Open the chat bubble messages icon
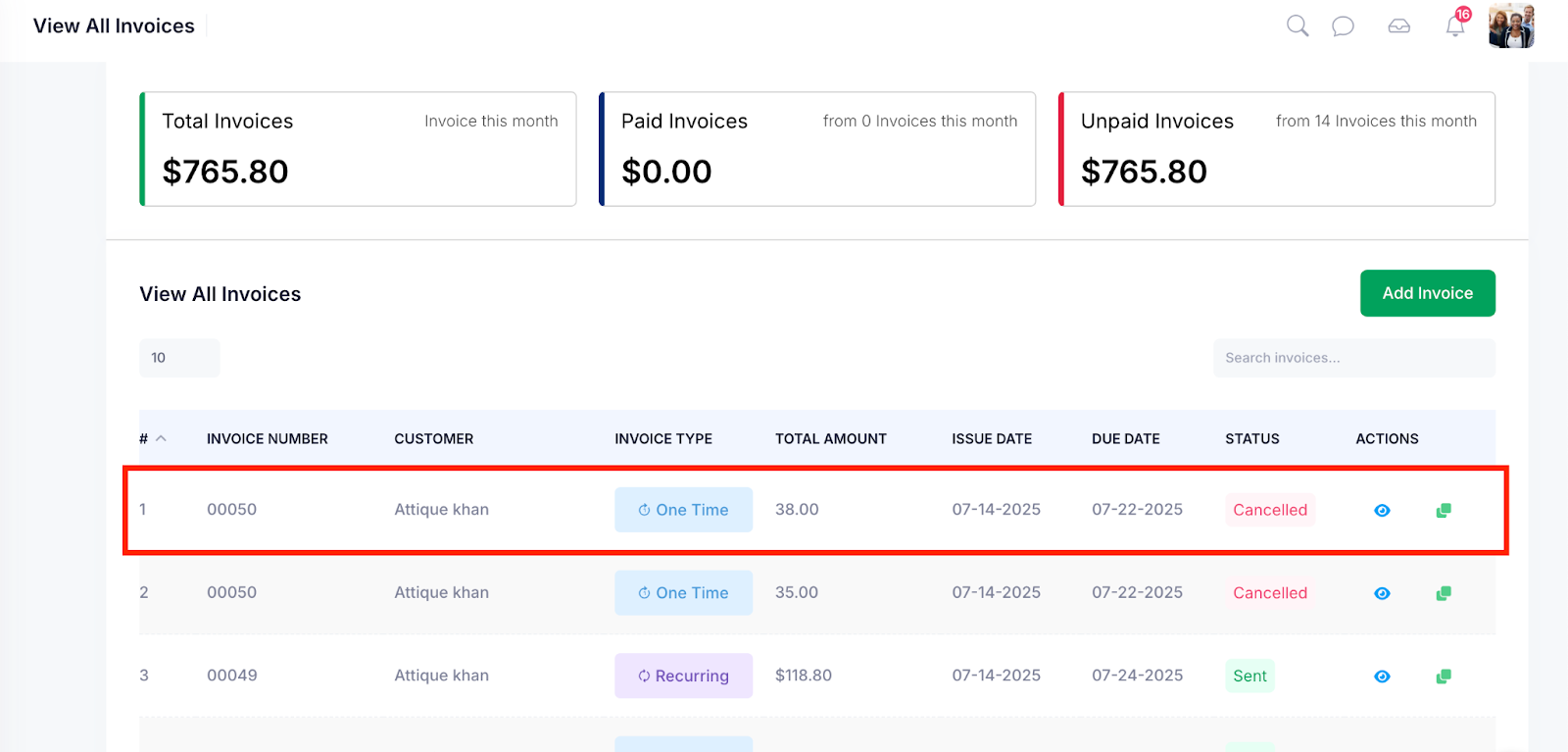Image resolution: width=1568 pixels, height=752 pixels. 1343,26
